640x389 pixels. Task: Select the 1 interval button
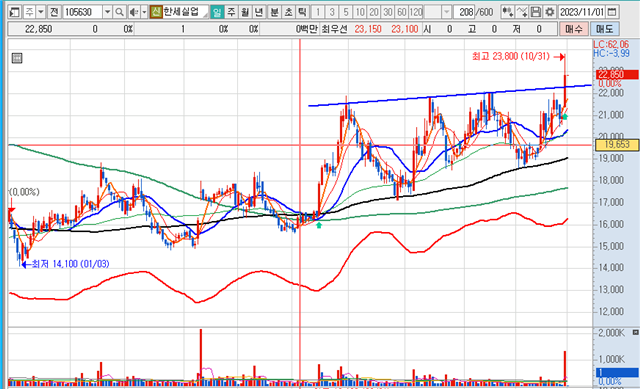[318, 12]
